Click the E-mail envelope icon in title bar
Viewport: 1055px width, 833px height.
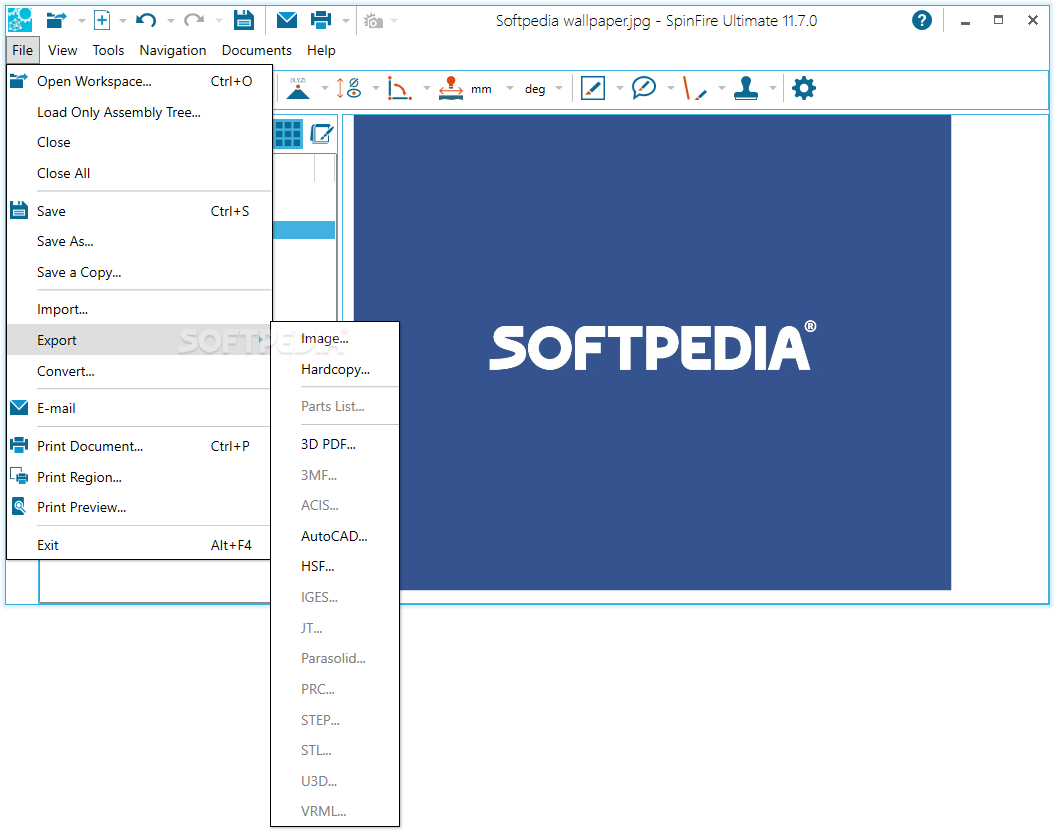pos(287,20)
